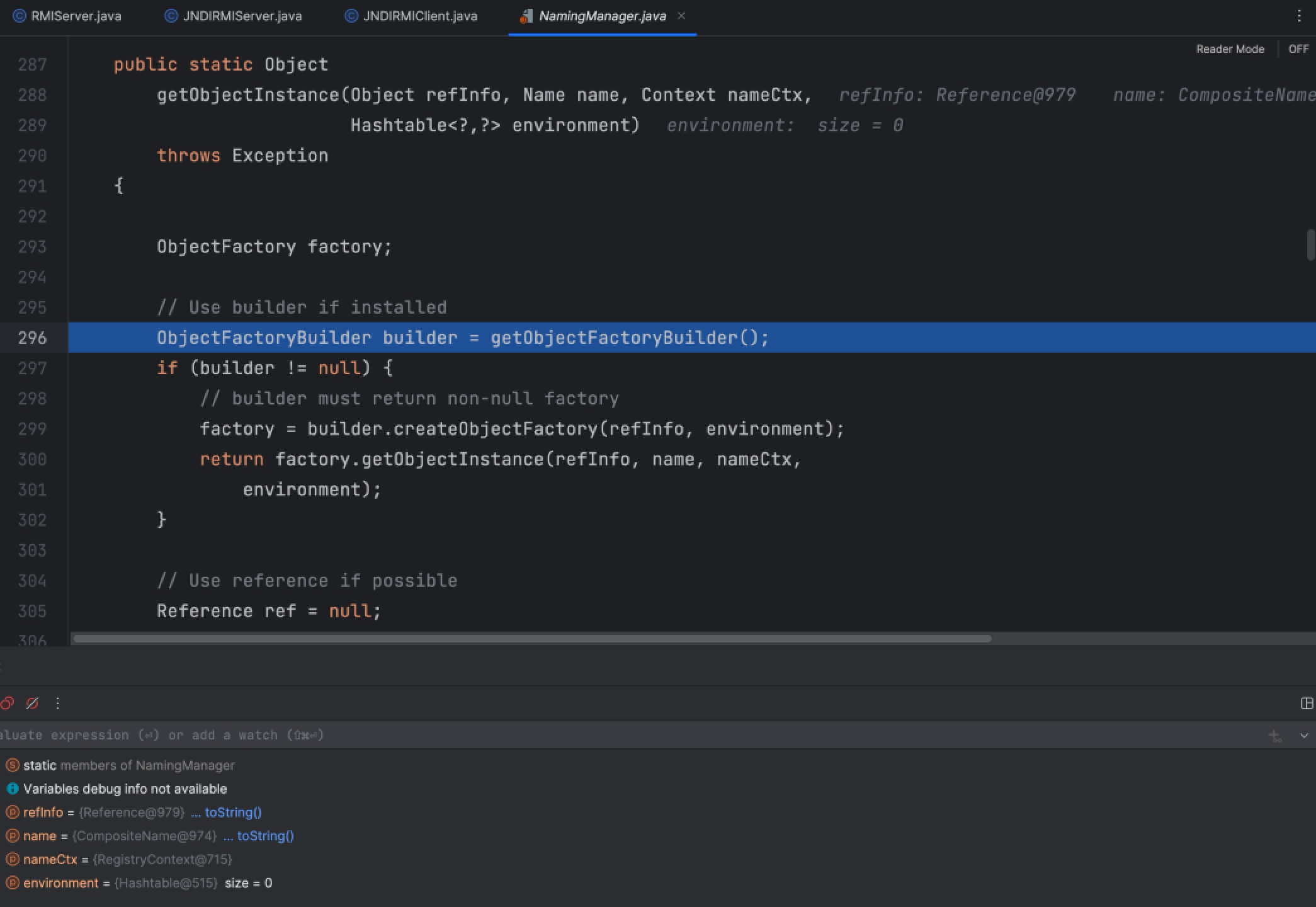
Task: Click inline hint refInfo: Reference@979
Action: [x=957, y=95]
